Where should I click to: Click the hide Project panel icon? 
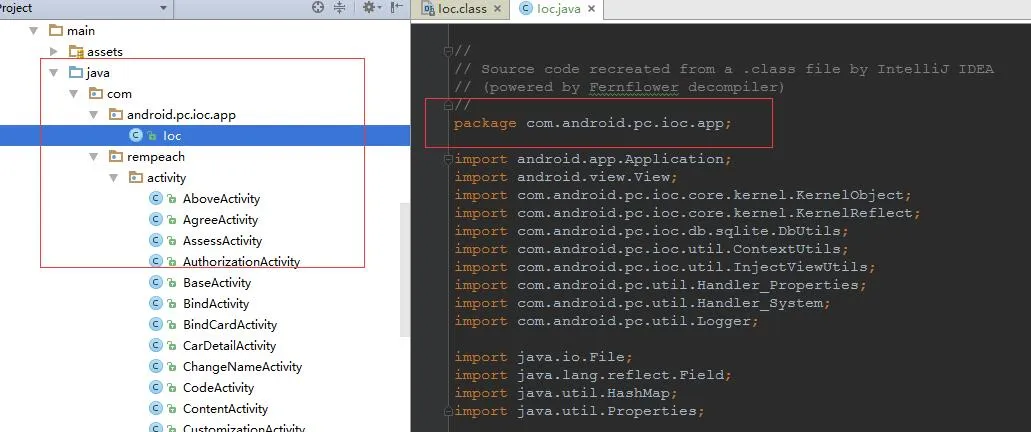pos(396,8)
